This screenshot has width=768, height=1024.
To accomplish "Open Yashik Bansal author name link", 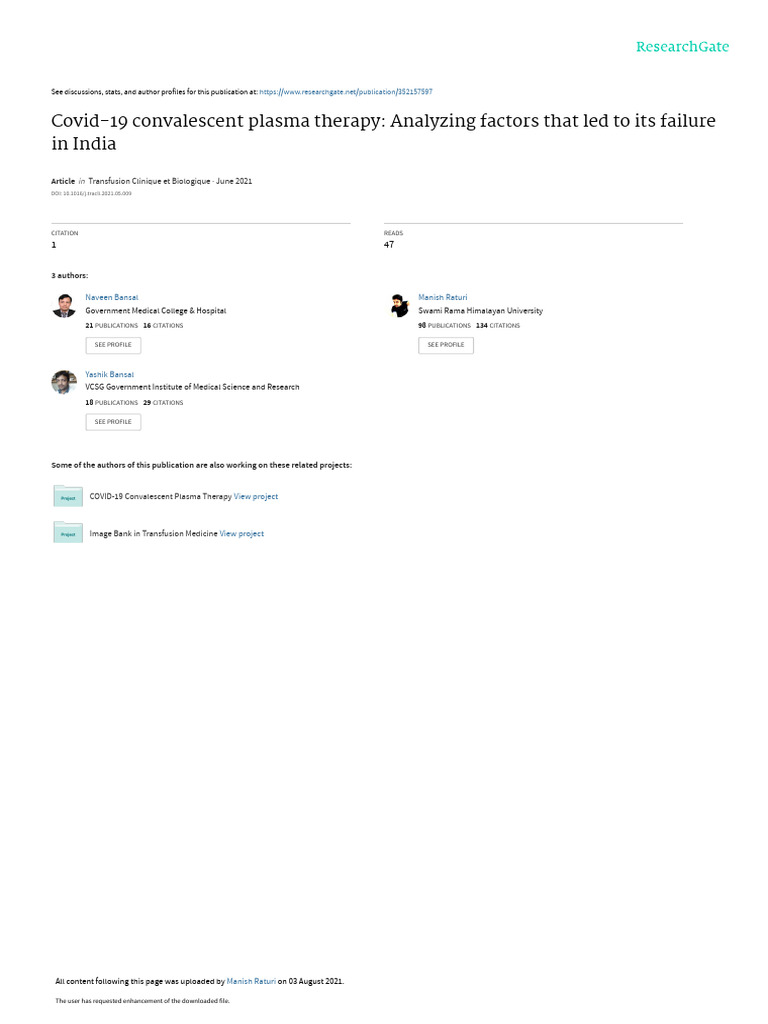I will (x=109, y=374).
